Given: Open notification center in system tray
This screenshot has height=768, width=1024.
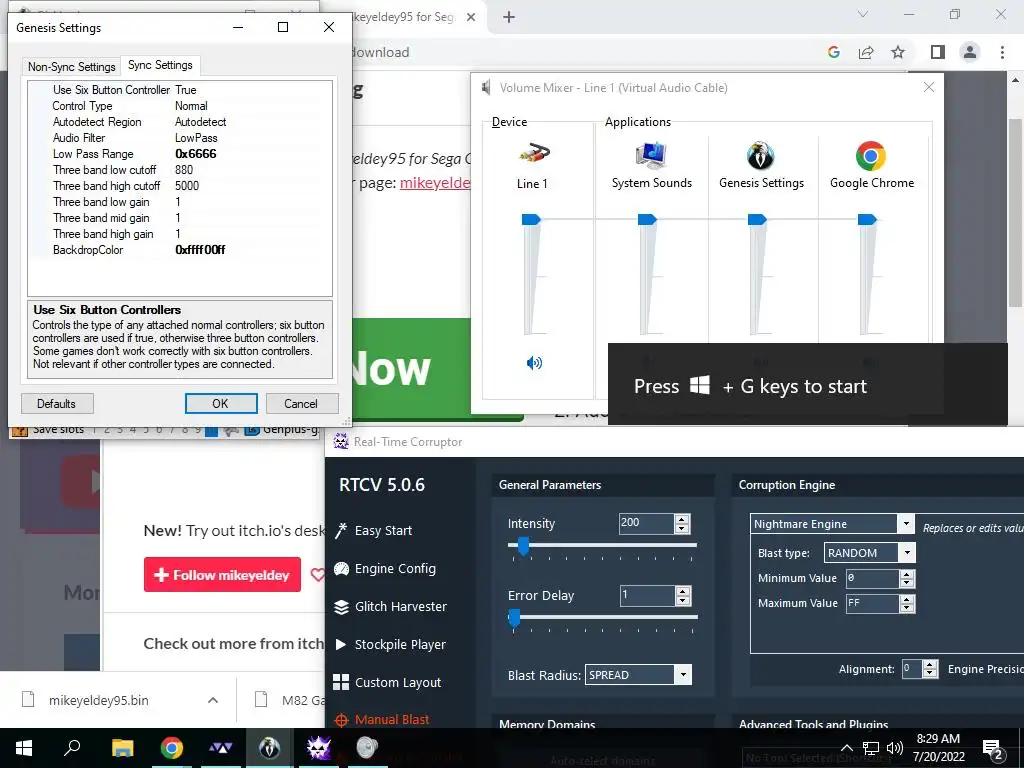Looking at the screenshot, I should pyautogui.click(x=993, y=748).
